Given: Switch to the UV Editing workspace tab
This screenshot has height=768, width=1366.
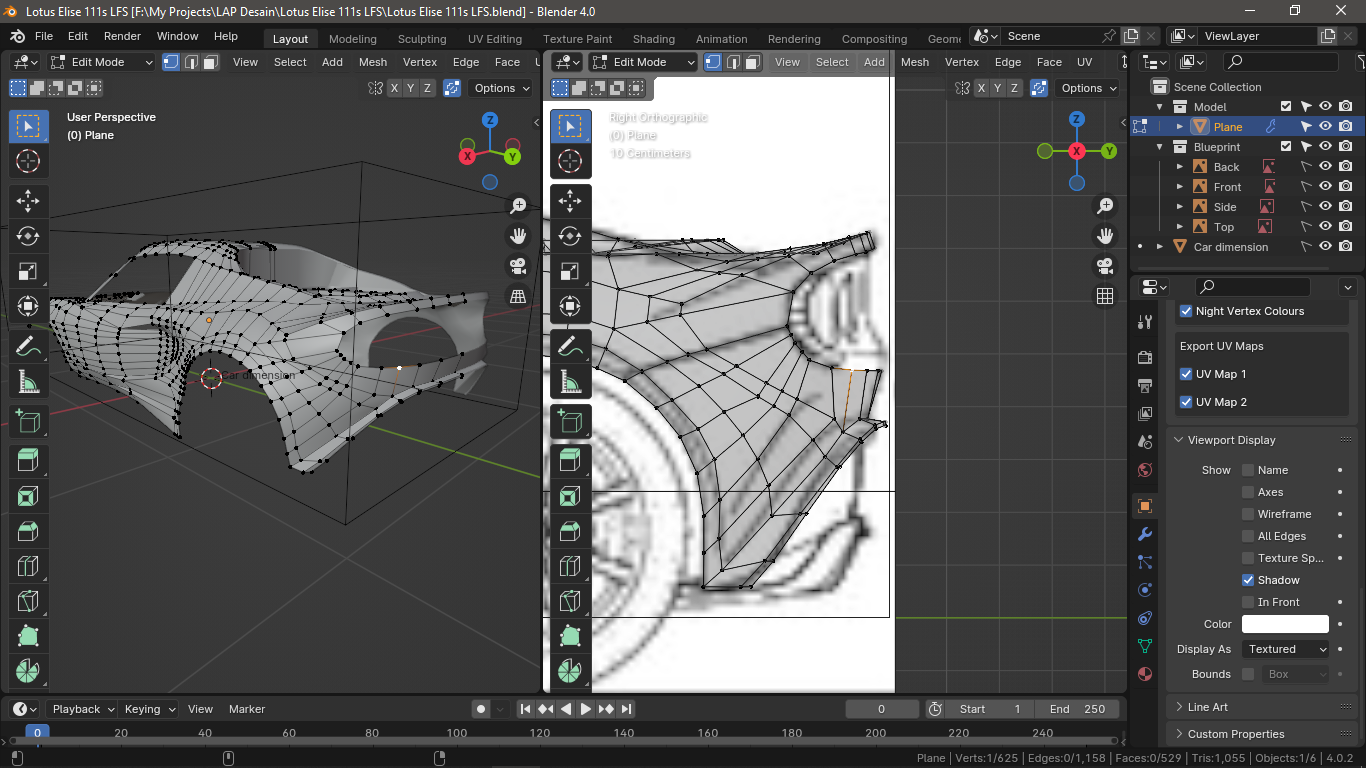Looking at the screenshot, I should pos(495,39).
